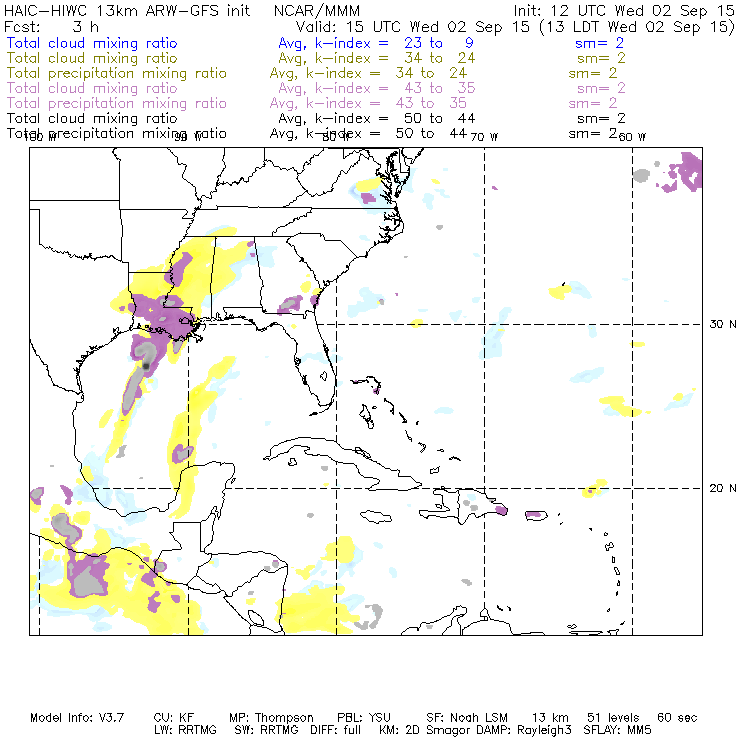The height and width of the screenshot is (740, 740).
Task: Click the "60 sec" footer entry
Action: (x=677, y=718)
